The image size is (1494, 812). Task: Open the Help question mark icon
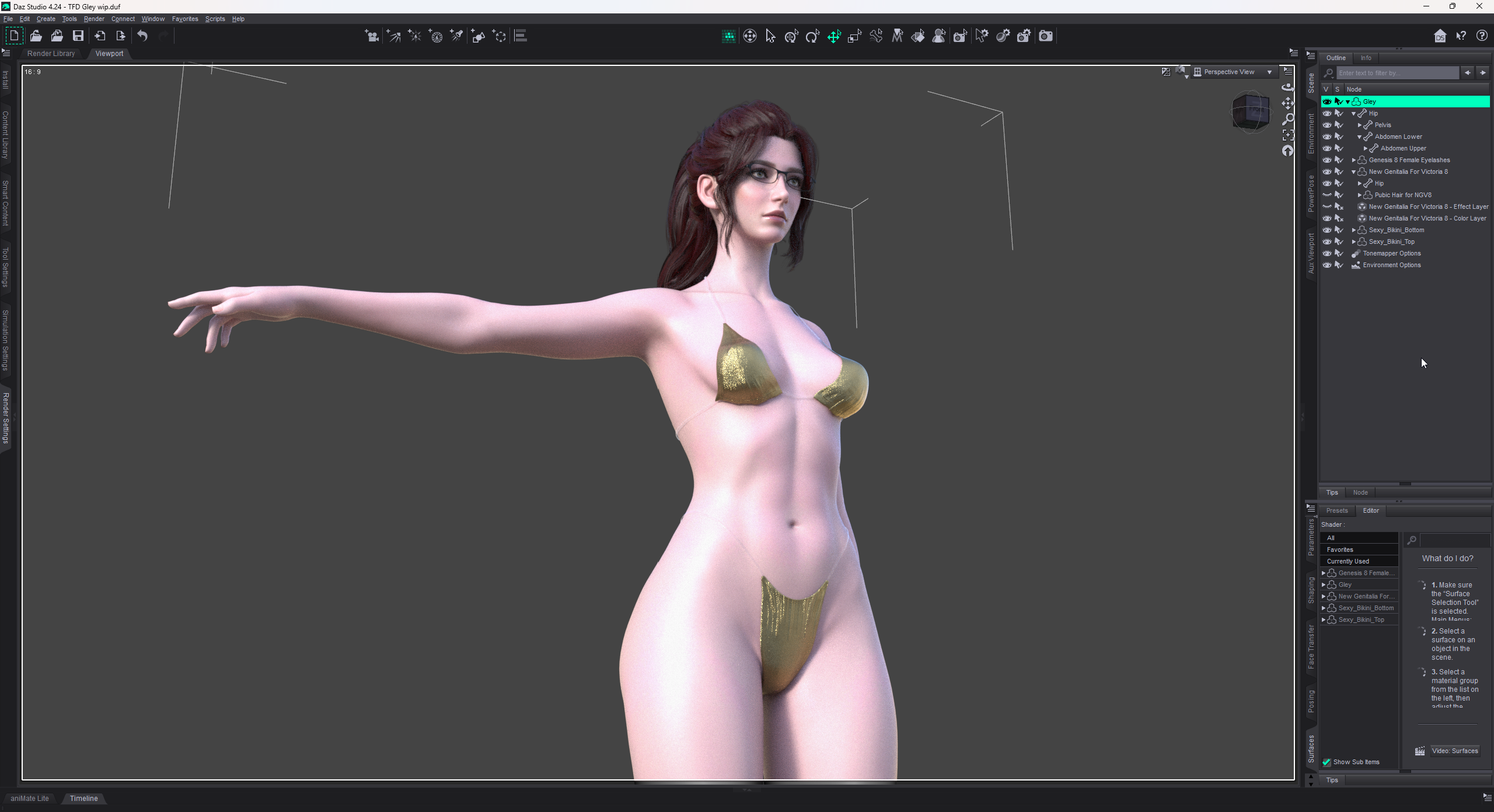[1482, 36]
